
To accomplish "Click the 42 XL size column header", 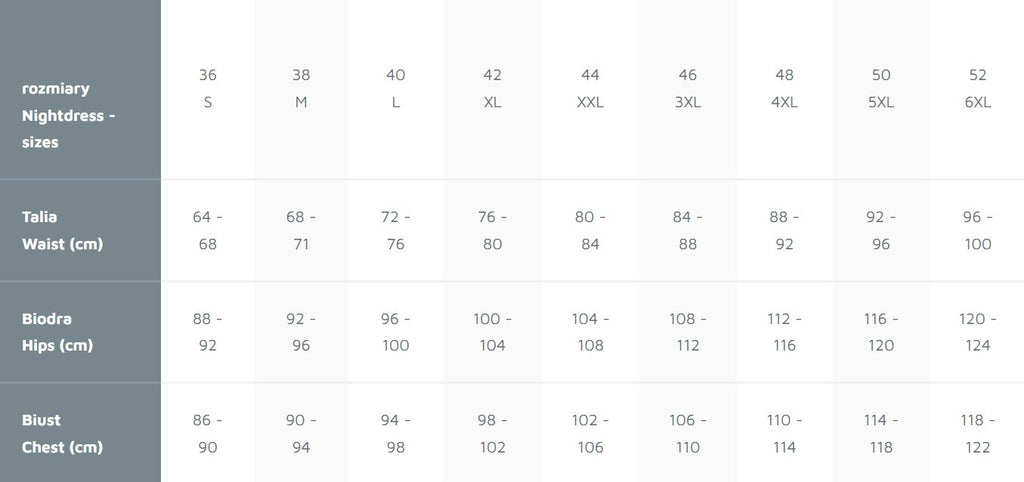I will point(492,88).
